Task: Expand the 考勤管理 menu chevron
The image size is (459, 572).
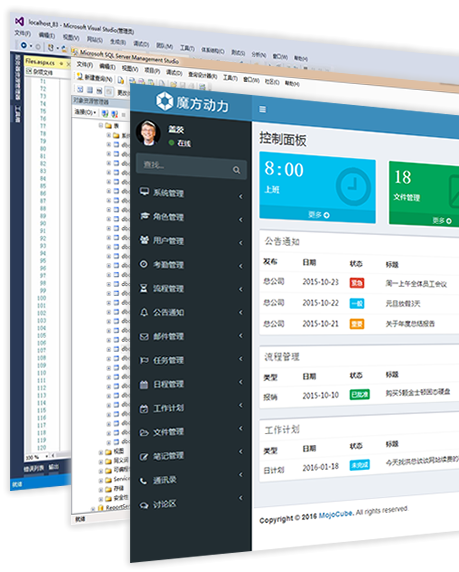Action: (x=241, y=266)
